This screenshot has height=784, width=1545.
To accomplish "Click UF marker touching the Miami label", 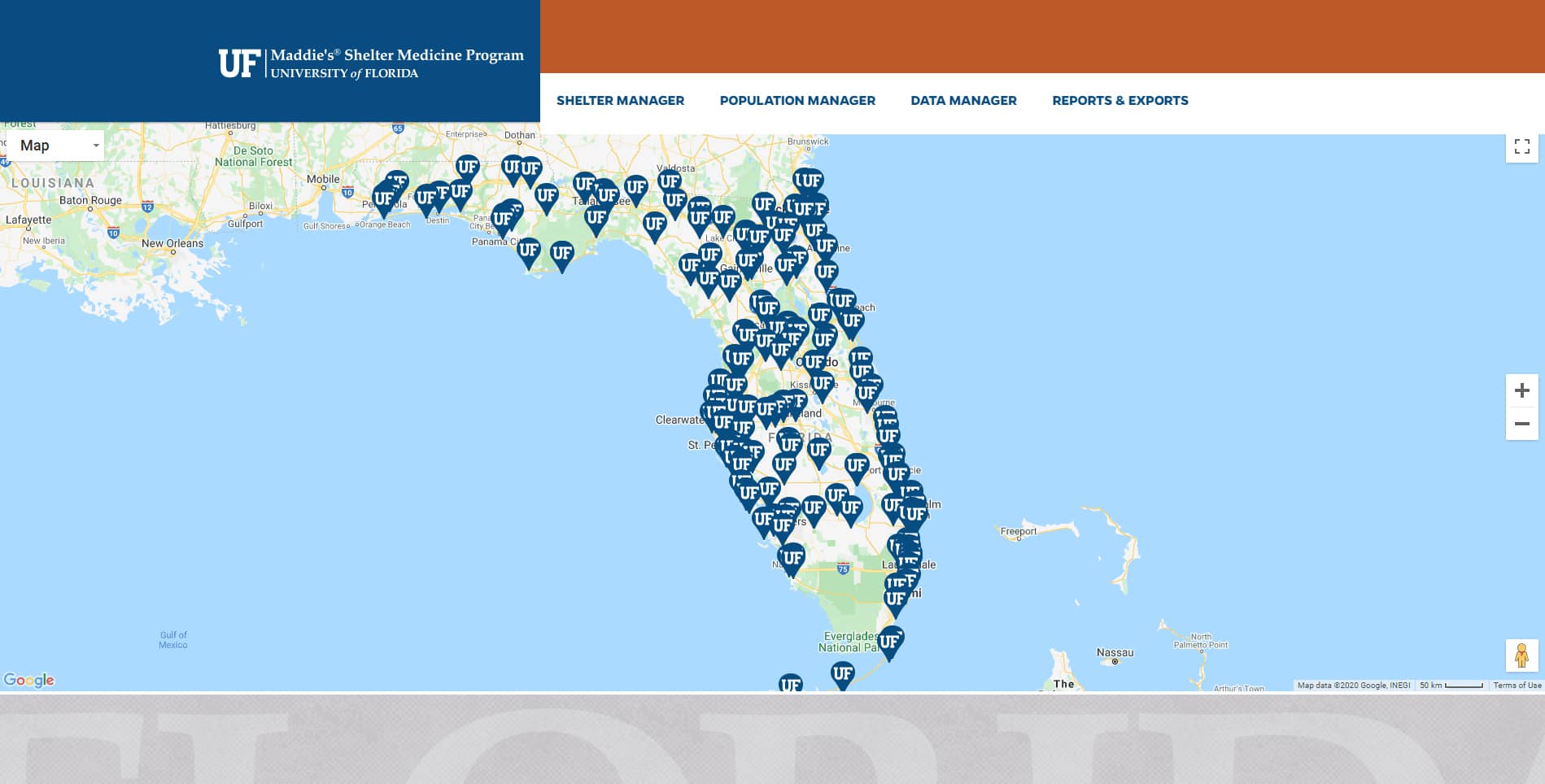I will point(896,601).
